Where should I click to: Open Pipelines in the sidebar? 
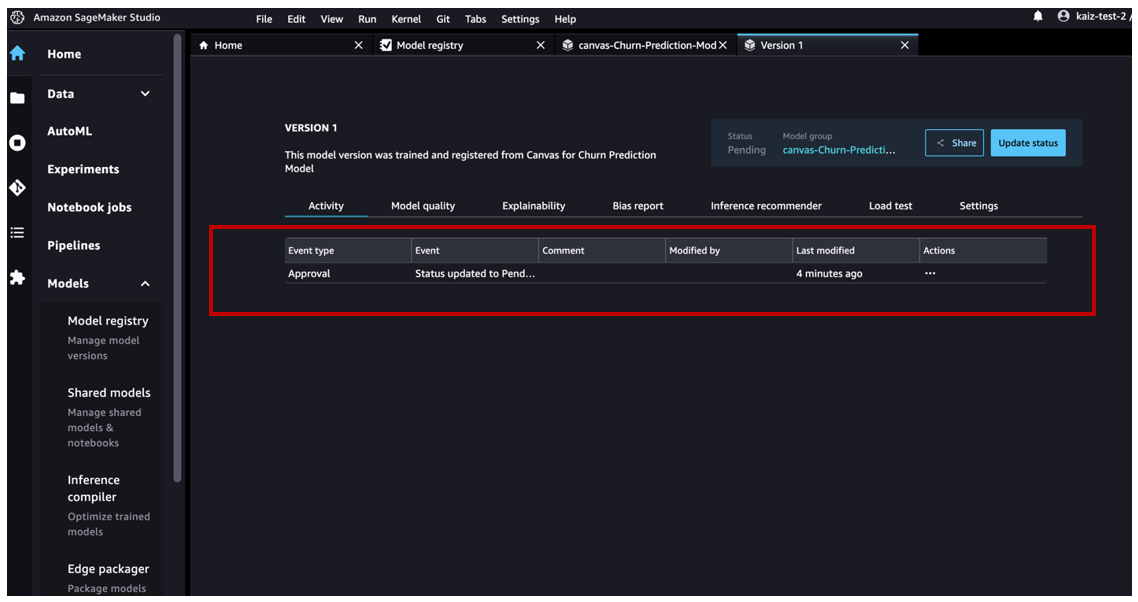[74, 245]
